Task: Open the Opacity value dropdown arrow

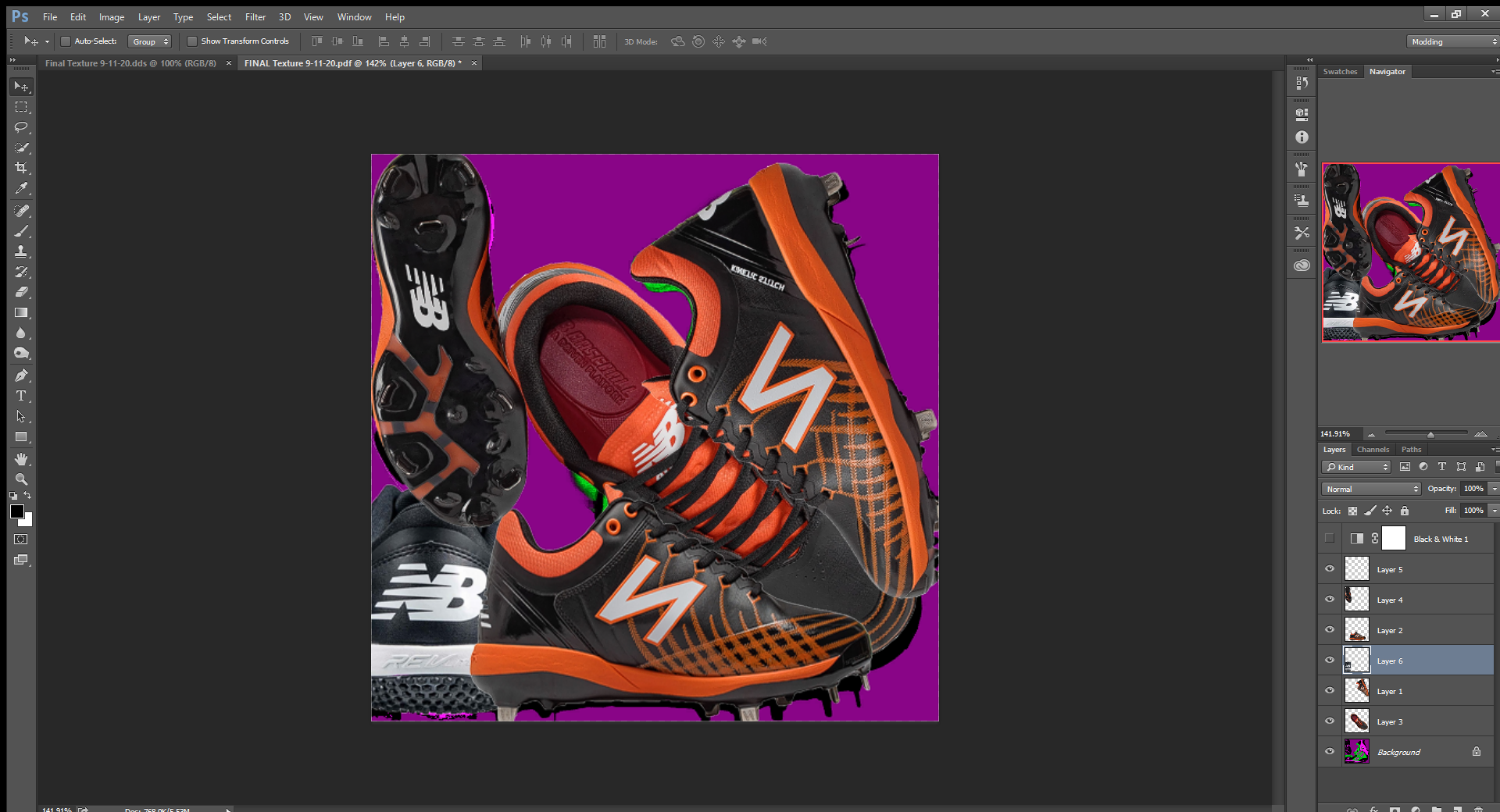Action: [1494, 489]
